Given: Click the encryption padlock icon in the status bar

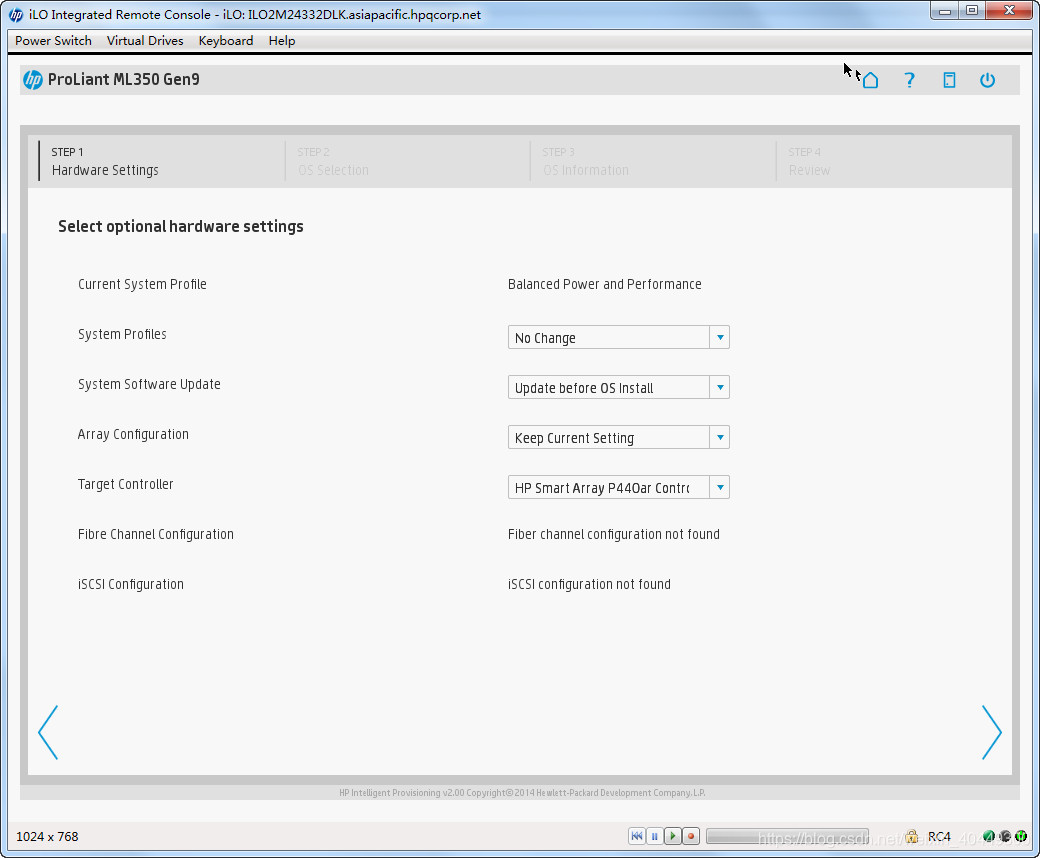Looking at the screenshot, I should (x=912, y=836).
